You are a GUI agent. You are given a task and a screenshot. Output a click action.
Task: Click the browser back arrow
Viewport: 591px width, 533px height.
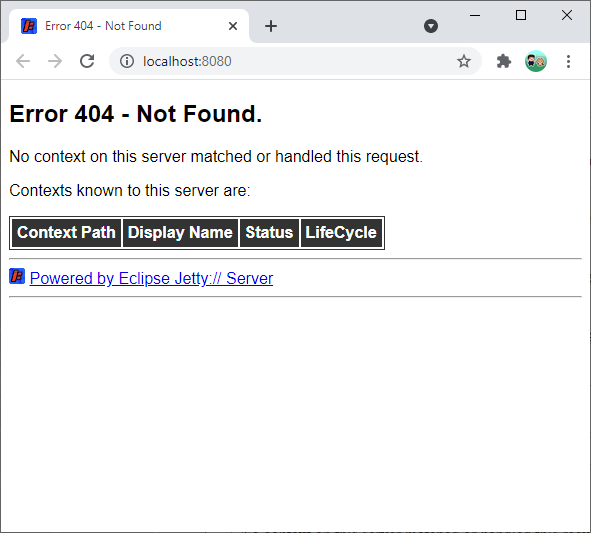click(x=23, y=61)
